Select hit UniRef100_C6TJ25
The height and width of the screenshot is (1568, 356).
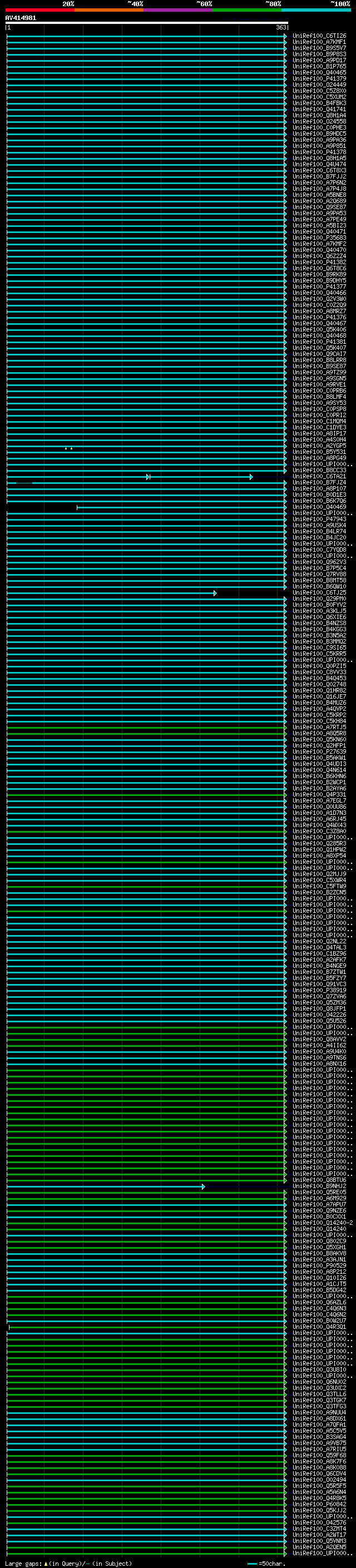(x=319, y=593)
